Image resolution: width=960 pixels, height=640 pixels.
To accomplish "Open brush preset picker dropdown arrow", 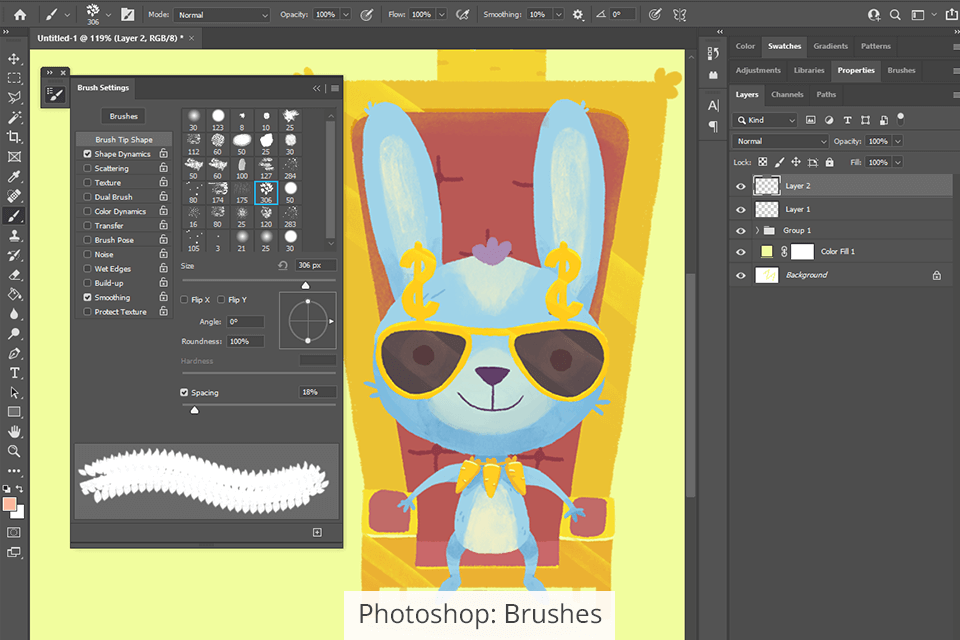I will click(108, 15).
